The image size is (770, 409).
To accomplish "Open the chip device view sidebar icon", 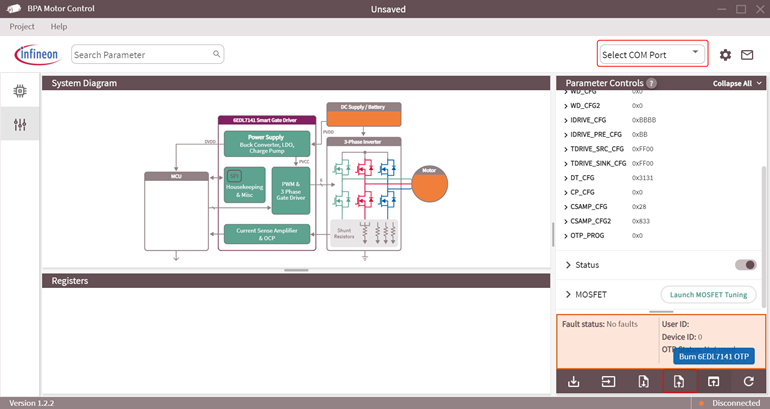I will pos(20,91).
